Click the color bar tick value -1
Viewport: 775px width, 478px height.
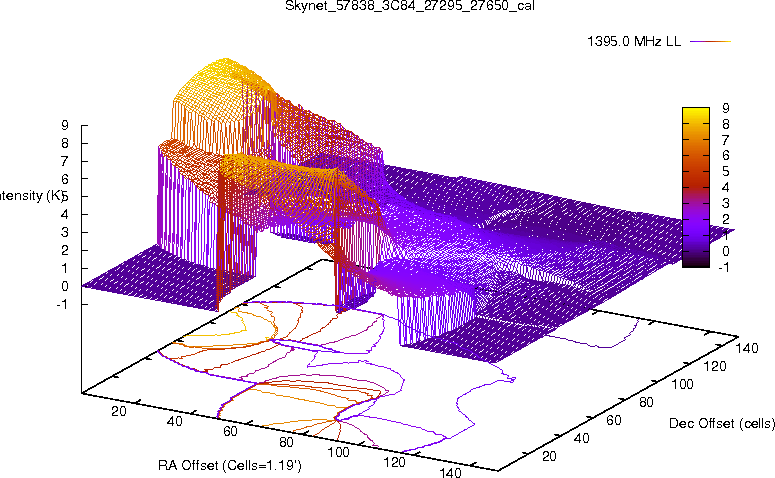(724, 267)
